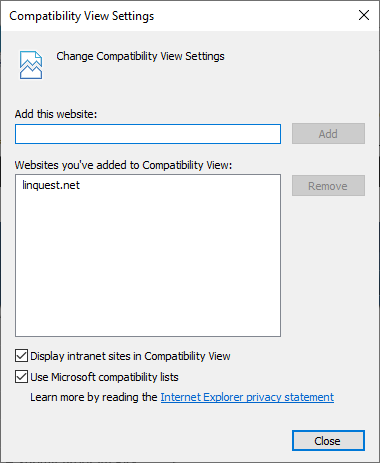Click the Remove button
The image size is (388, 467).
(x=328, y=186)
